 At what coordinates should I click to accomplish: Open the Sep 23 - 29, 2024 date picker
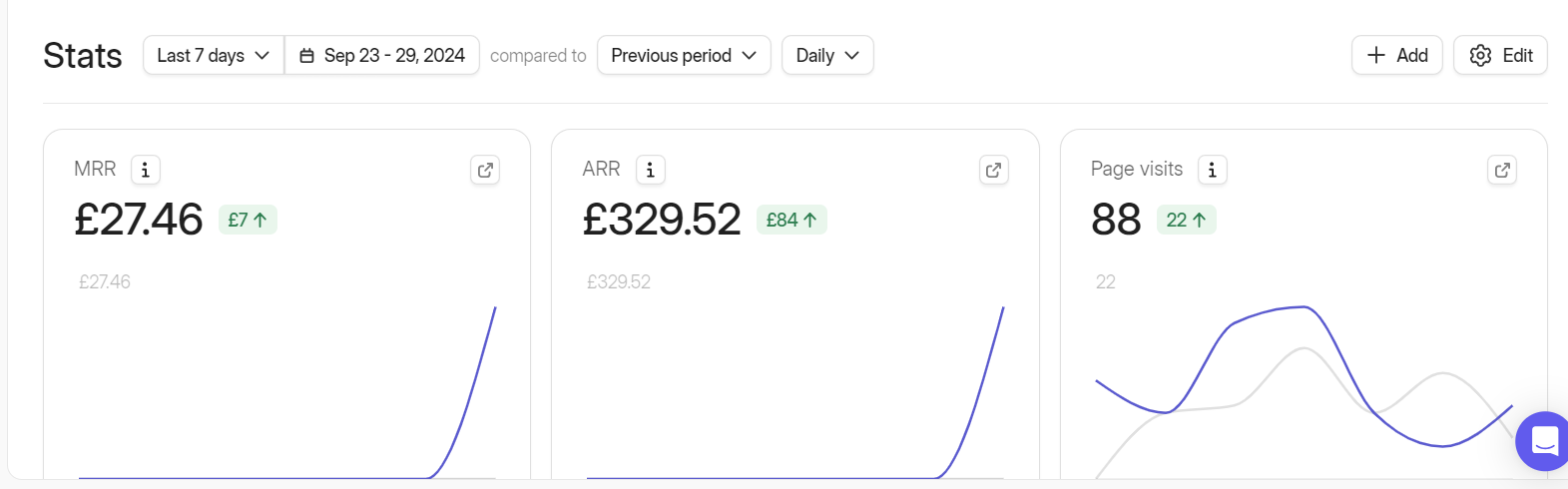tap(382, 55)
